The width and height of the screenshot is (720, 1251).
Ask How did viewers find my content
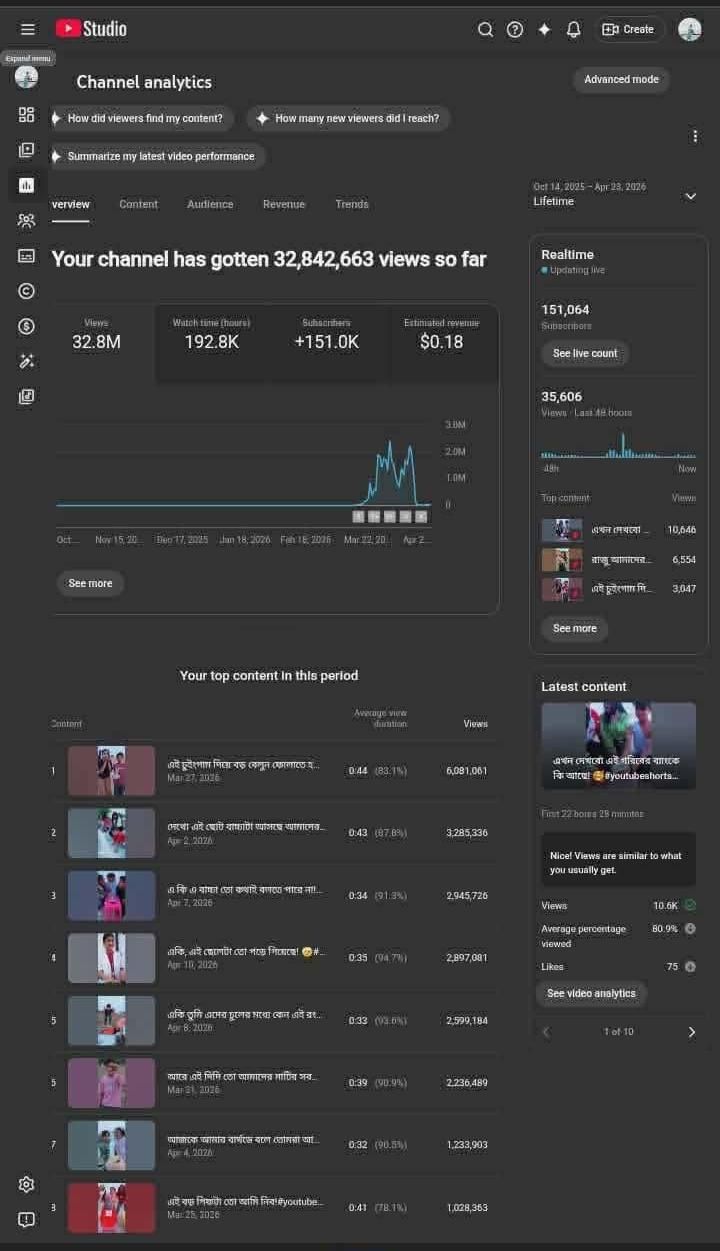(144, 118)
